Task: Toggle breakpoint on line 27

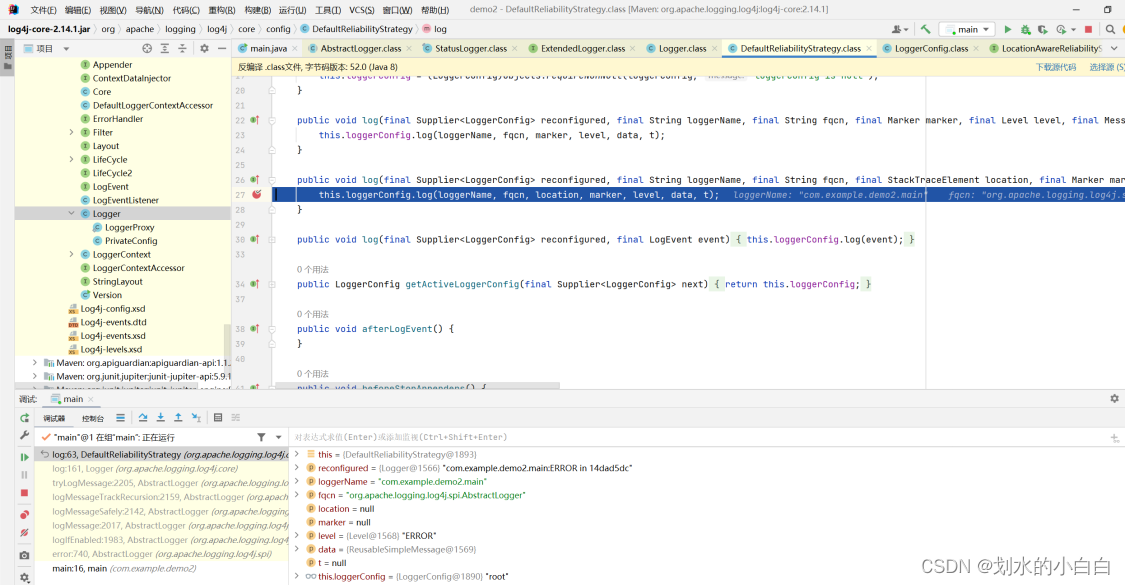Action: 257,195
